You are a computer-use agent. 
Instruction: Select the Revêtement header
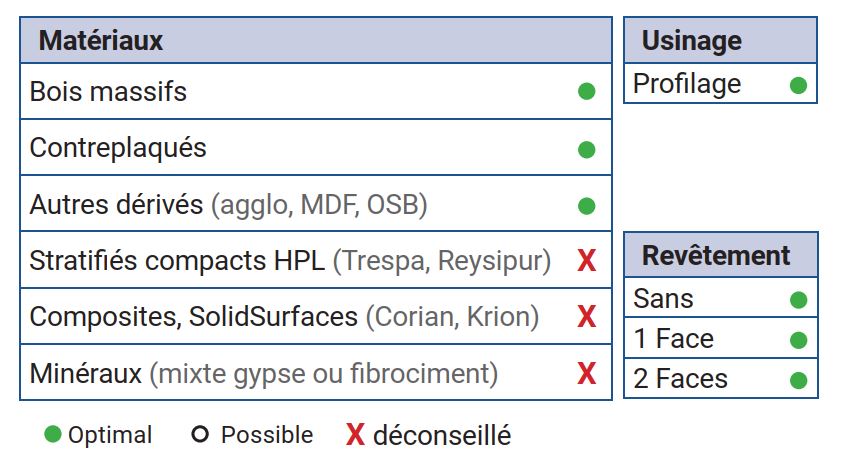715,255
